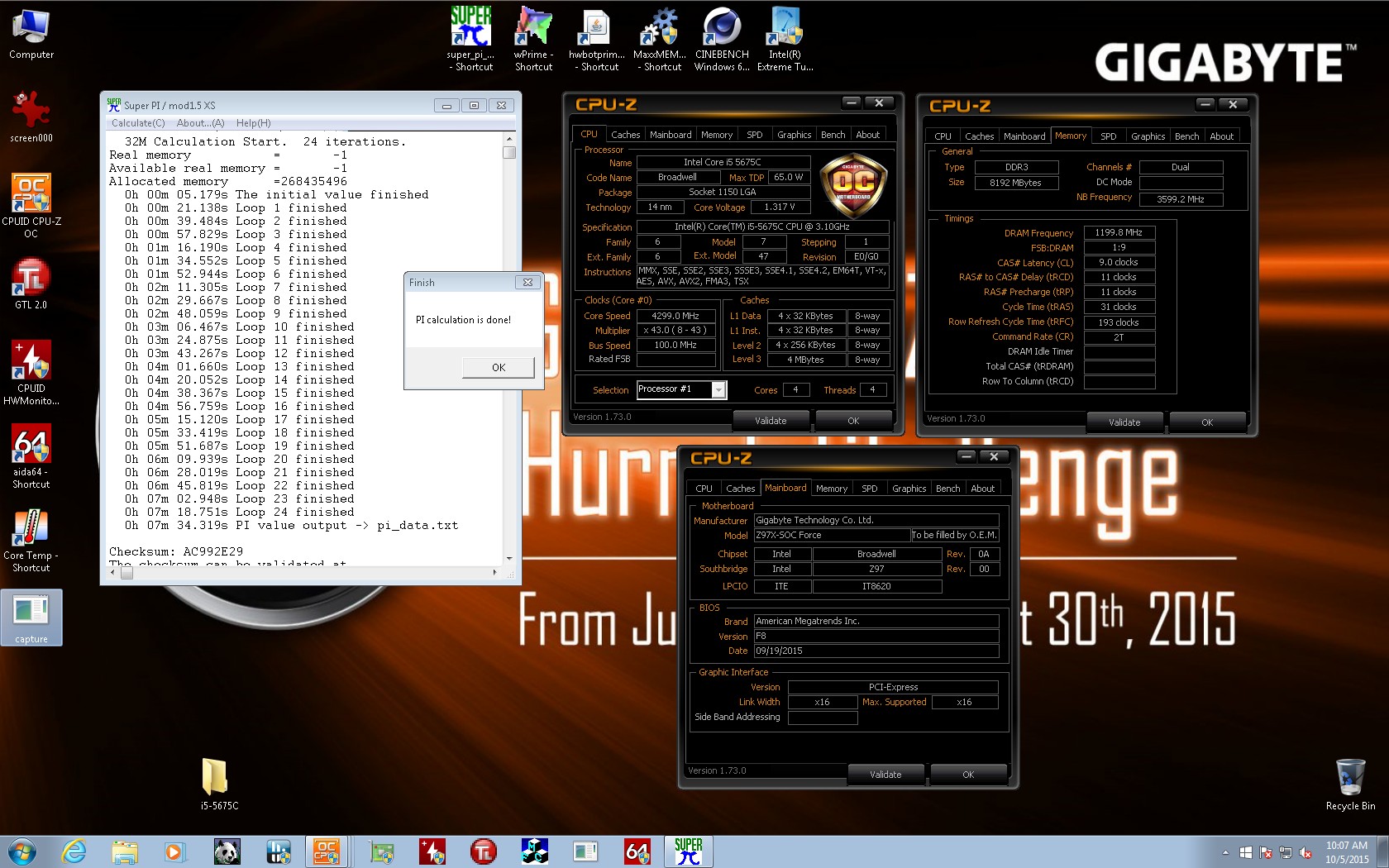The height and width of the screenshot is (868, 1389).
Task: Click Super PI vertical scrollbar down arrow
Action: (509, 559)
